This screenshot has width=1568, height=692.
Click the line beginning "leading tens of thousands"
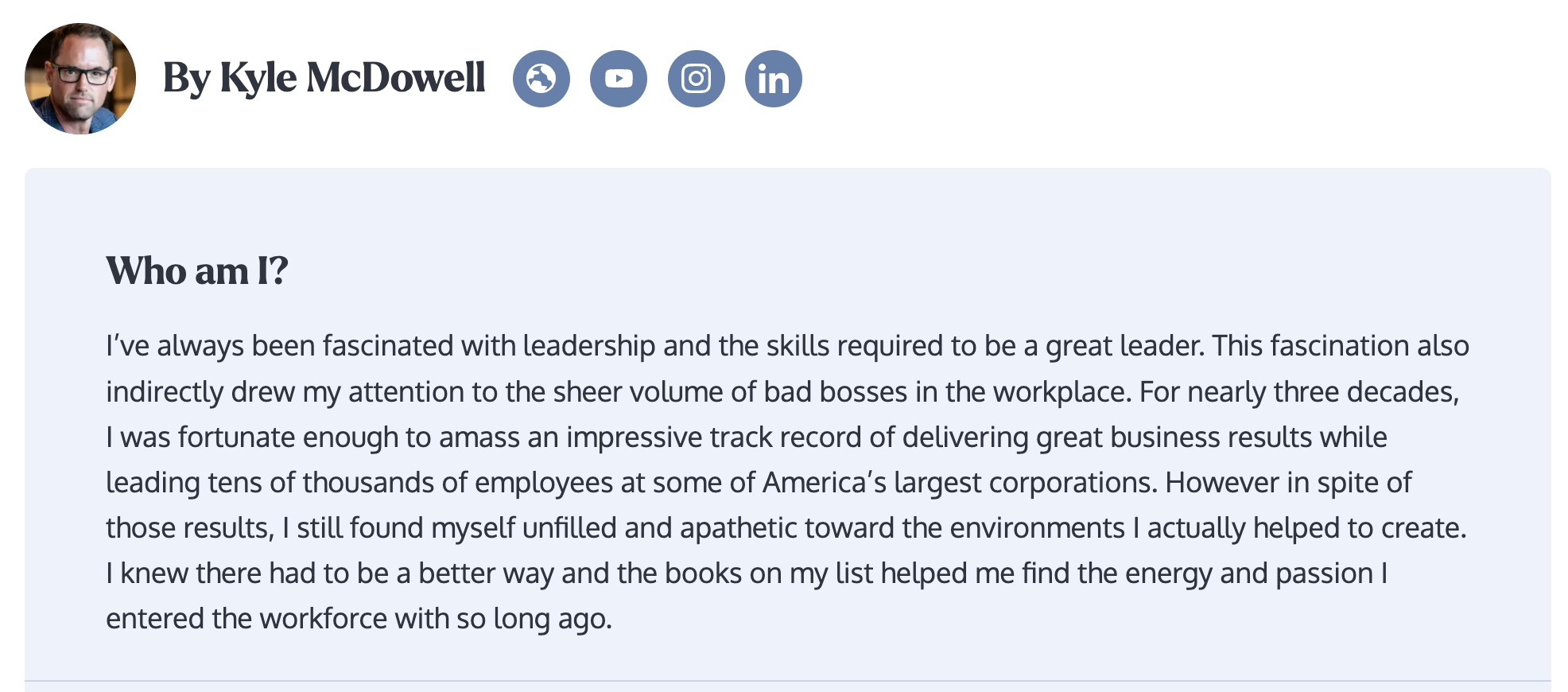tap(759, 483)
